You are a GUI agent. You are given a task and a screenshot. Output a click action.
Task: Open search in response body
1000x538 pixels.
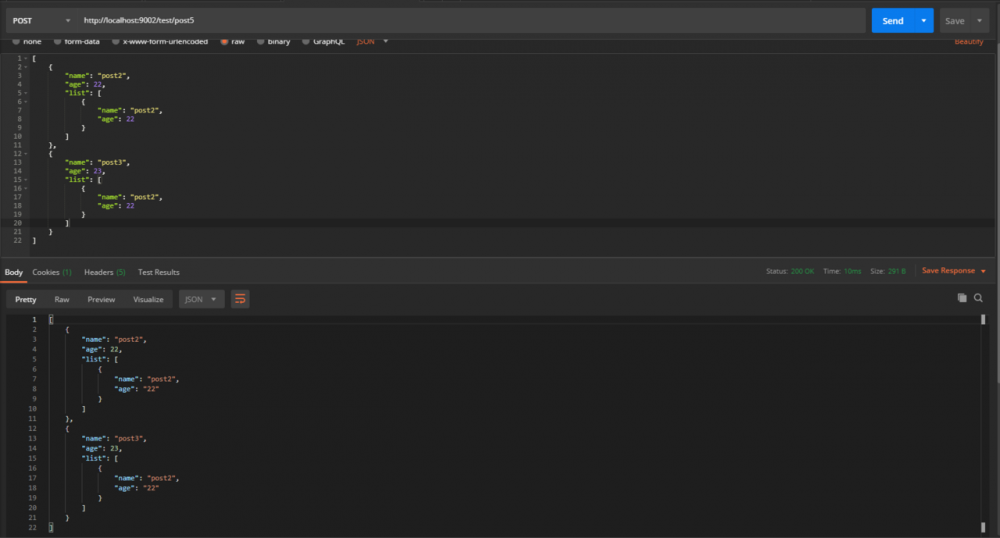978,298
